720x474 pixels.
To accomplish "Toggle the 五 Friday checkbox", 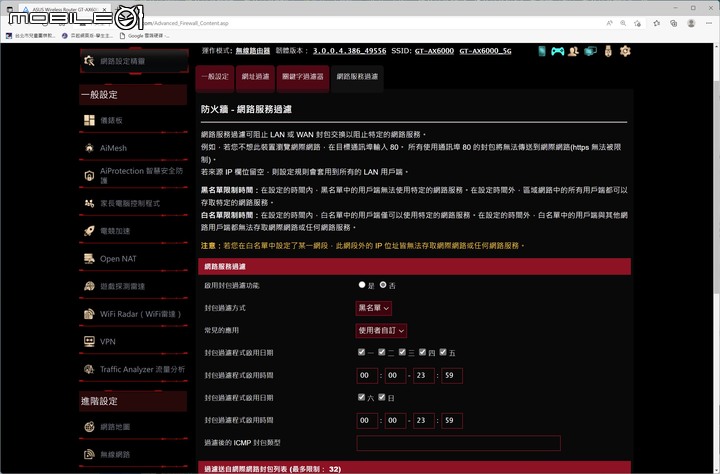I will (x=443, y=352).
